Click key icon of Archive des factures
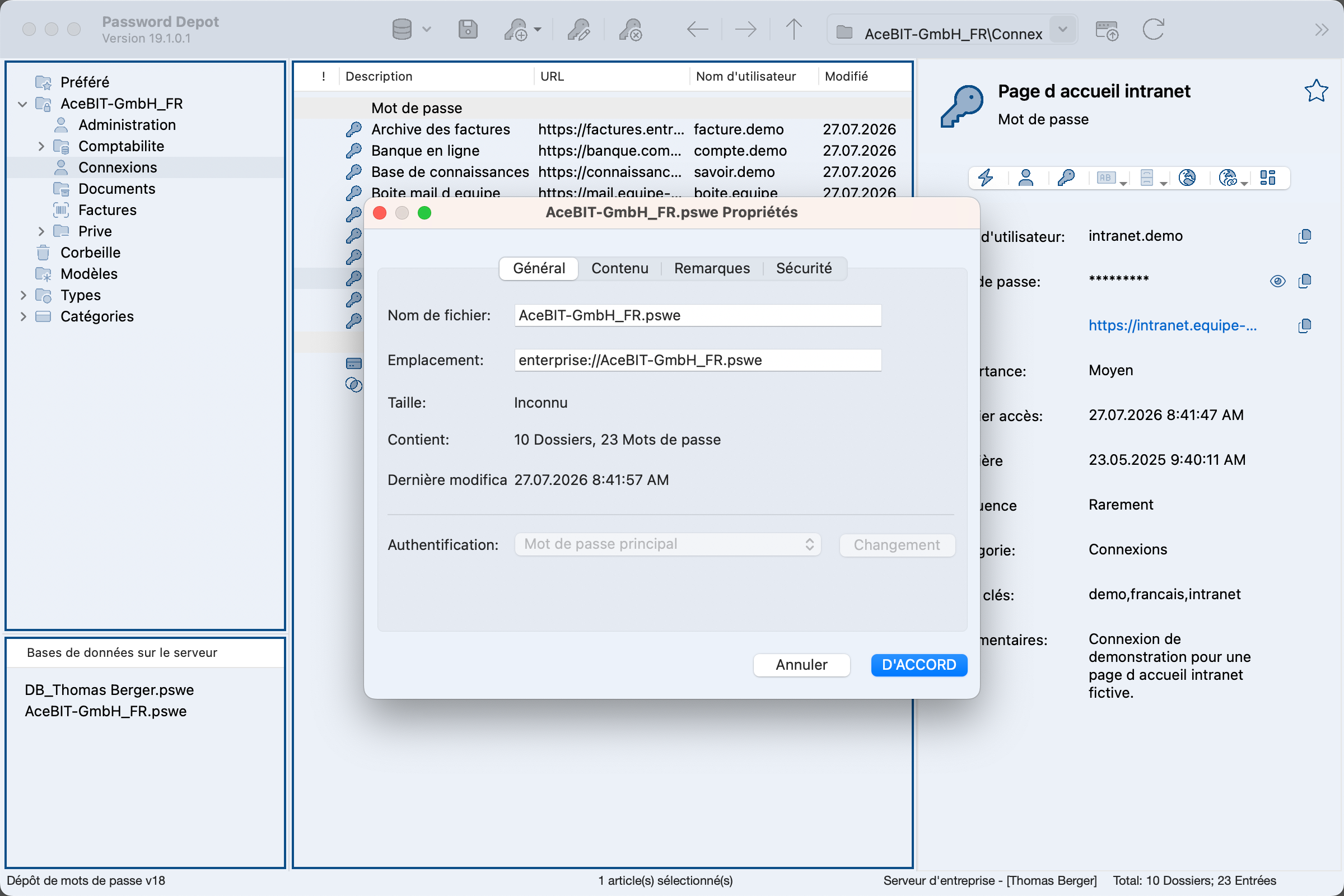Image resolution: width=1344 pixels, height=896 pixels. pos(354,130)
